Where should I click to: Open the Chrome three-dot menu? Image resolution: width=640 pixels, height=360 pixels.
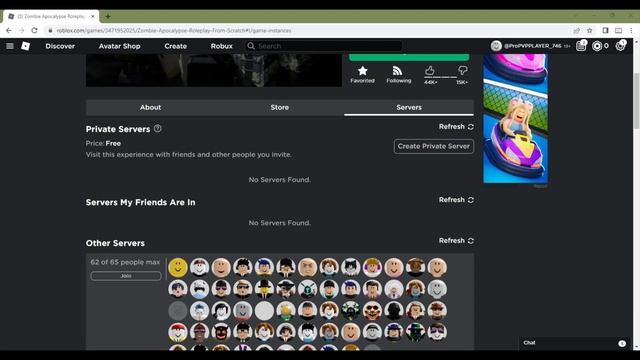[631, 31]
